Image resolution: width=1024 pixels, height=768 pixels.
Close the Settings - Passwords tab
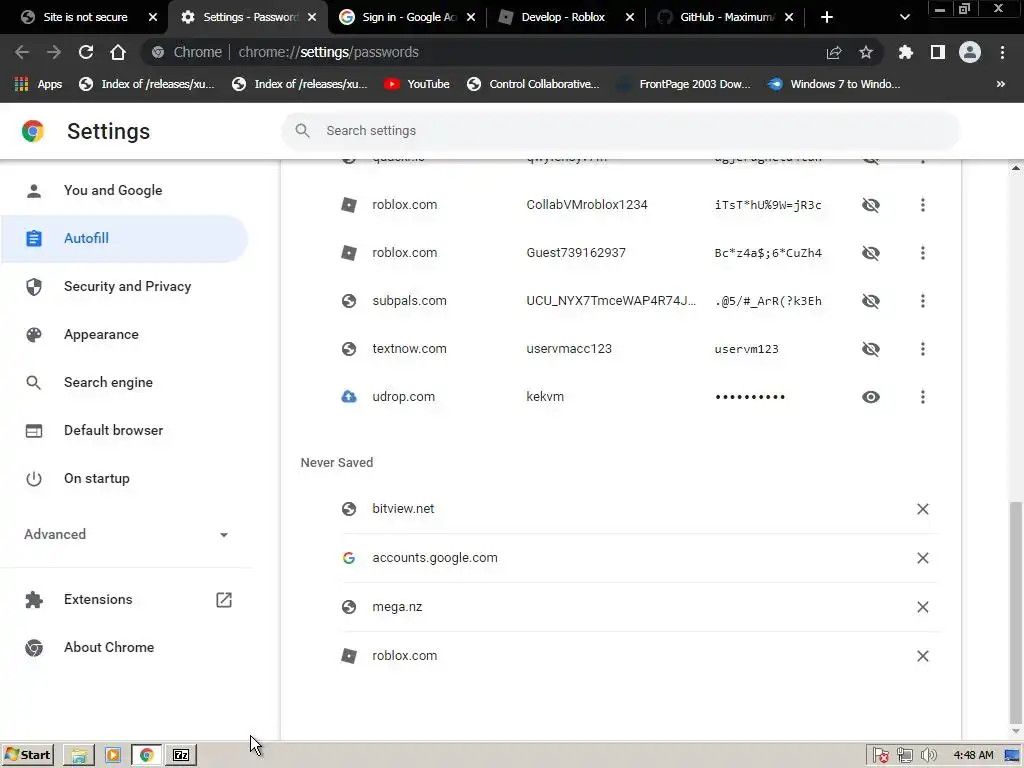pos(312,17)
